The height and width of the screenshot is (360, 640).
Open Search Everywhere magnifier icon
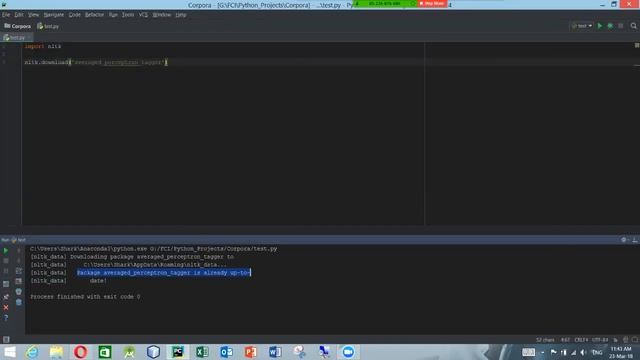(633, 26)
